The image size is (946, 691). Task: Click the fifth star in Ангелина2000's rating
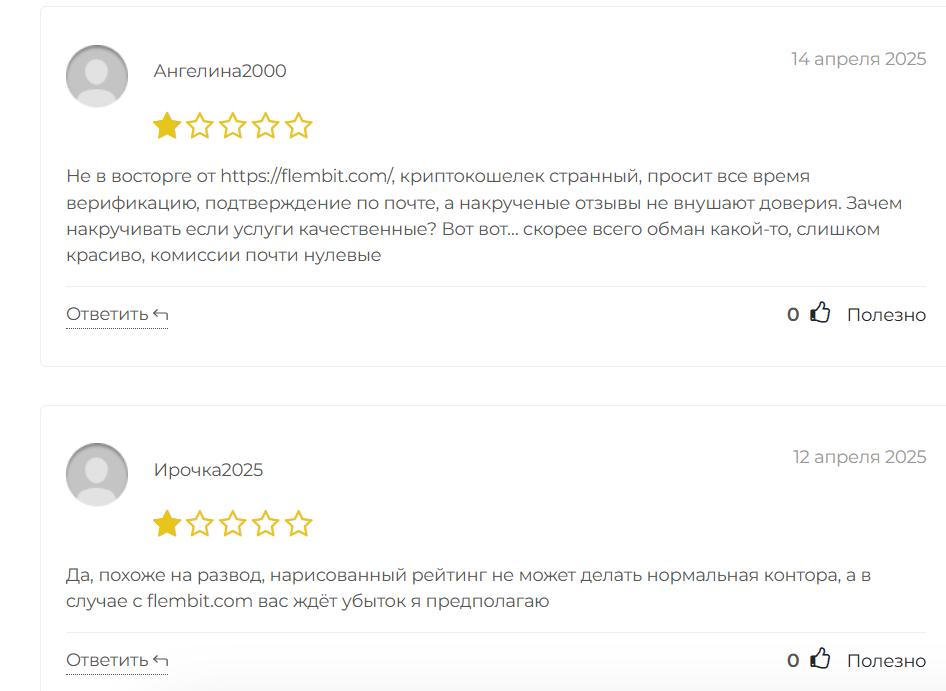click(299, 126)
